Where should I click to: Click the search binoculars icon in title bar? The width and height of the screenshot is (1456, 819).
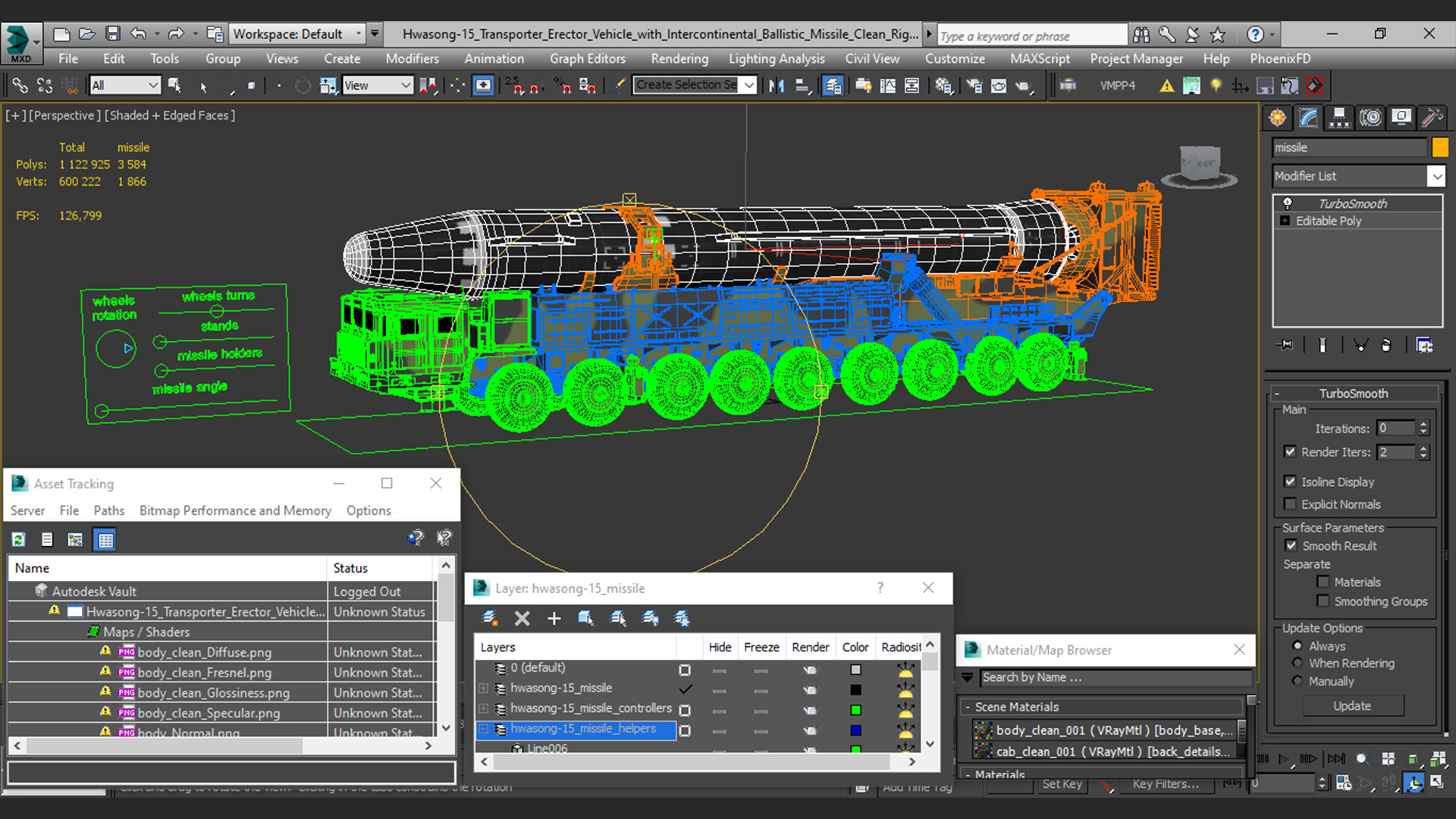[1141, 34]
